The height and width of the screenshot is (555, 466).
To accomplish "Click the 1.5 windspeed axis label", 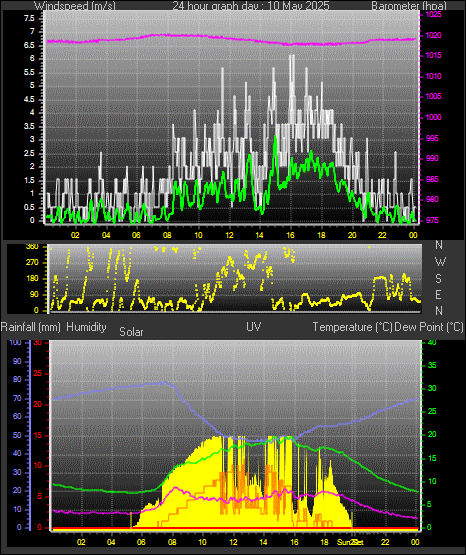I will click(x=29, y=181).
